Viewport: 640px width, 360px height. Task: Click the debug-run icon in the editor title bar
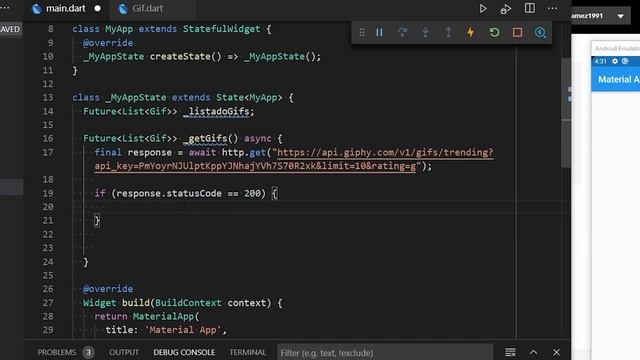point(506,9)
